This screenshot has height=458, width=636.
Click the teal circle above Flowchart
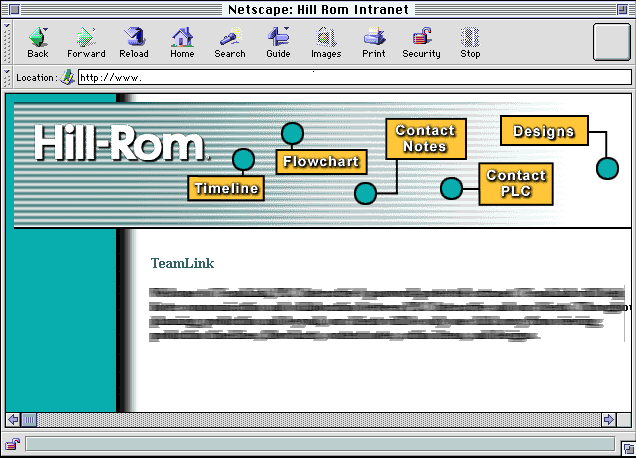click(292, 133)
